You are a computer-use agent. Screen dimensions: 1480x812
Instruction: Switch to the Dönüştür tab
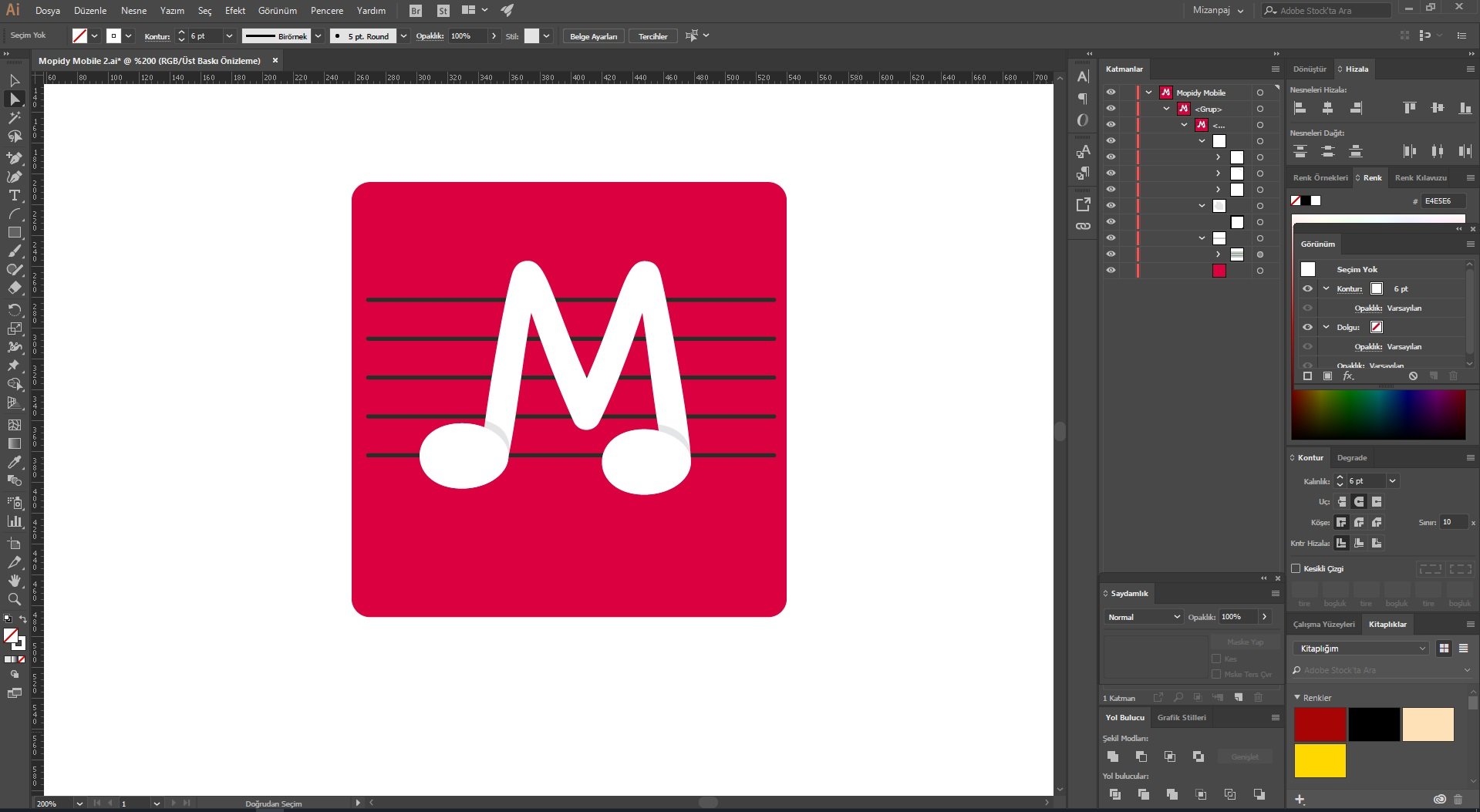coord(1310,69)
